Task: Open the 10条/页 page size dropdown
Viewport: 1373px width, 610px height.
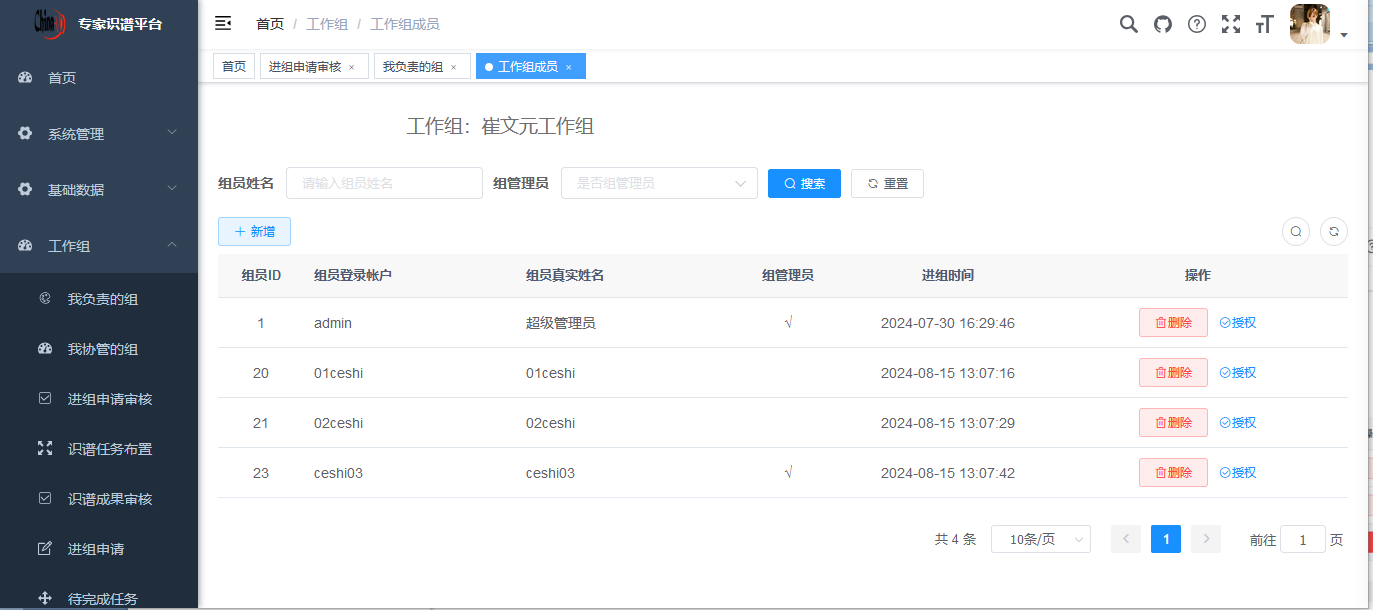Action: click(1040, 539)
